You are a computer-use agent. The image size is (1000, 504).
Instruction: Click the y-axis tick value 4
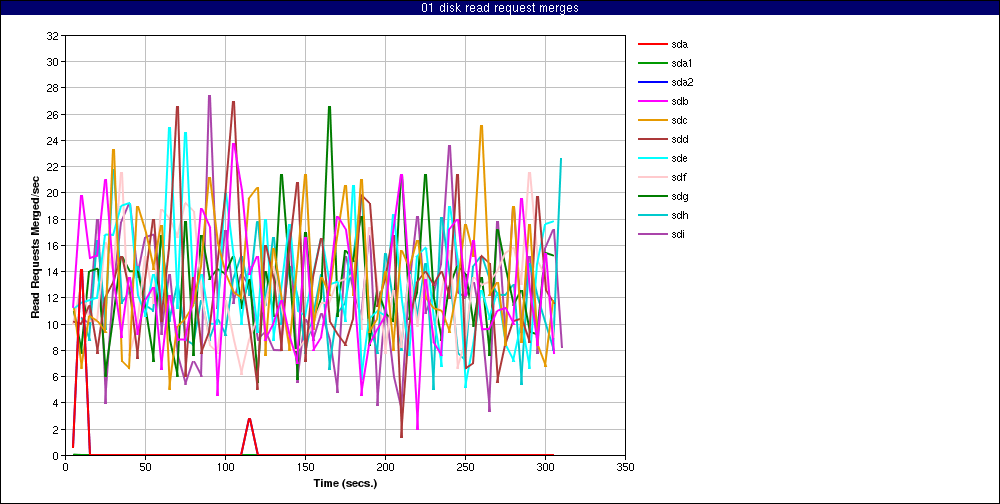(55, 403)
